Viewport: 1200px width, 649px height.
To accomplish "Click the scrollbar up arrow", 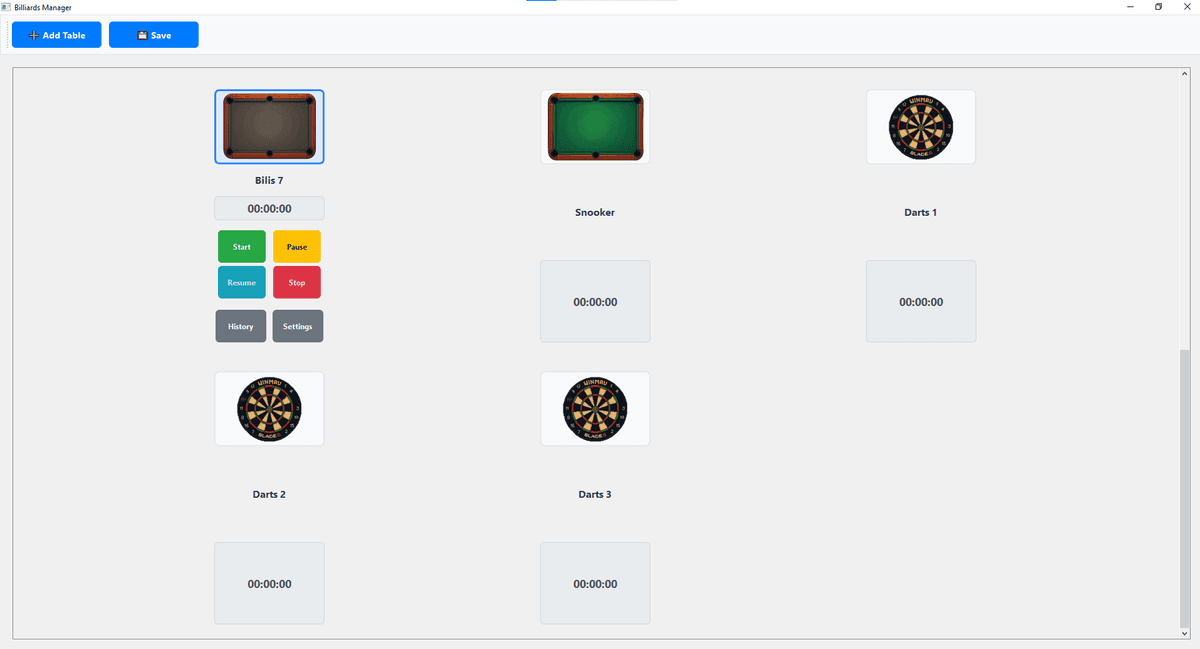I will point(1184,74).
